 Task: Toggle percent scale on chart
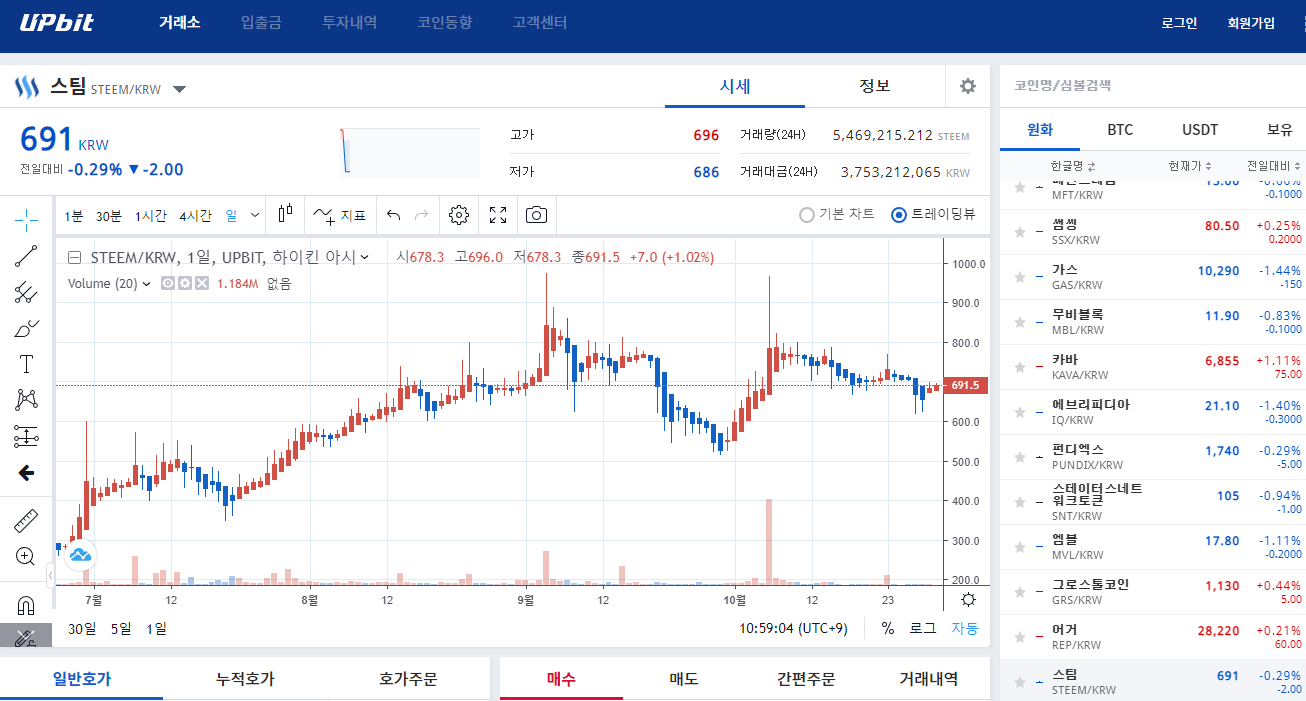coord(888,628)
